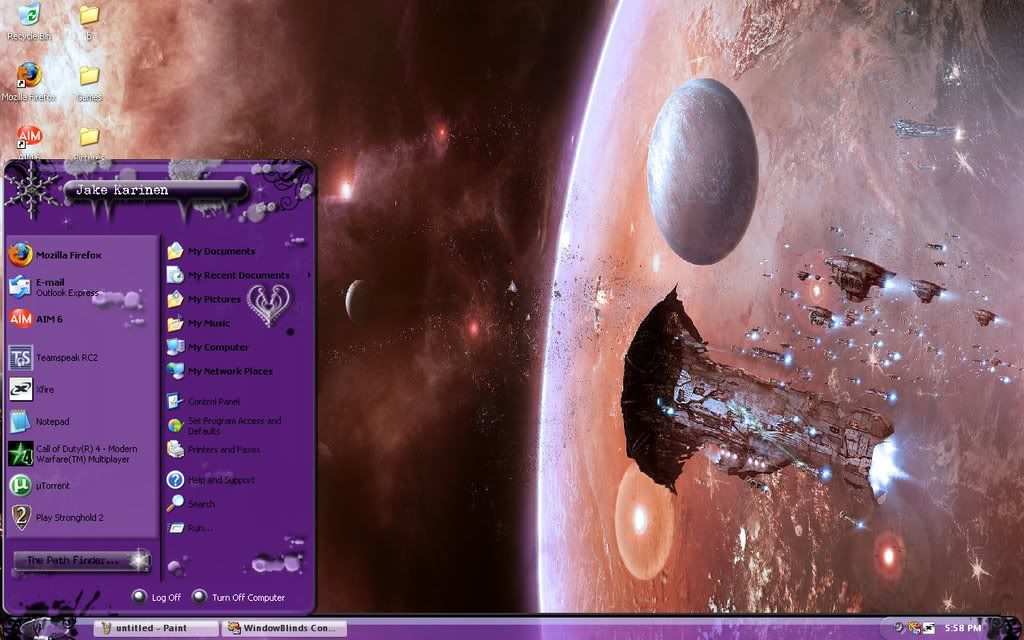Switch to WindowBlinds Con... taskbar button
1024x640 pixels.
coord(284,628)
